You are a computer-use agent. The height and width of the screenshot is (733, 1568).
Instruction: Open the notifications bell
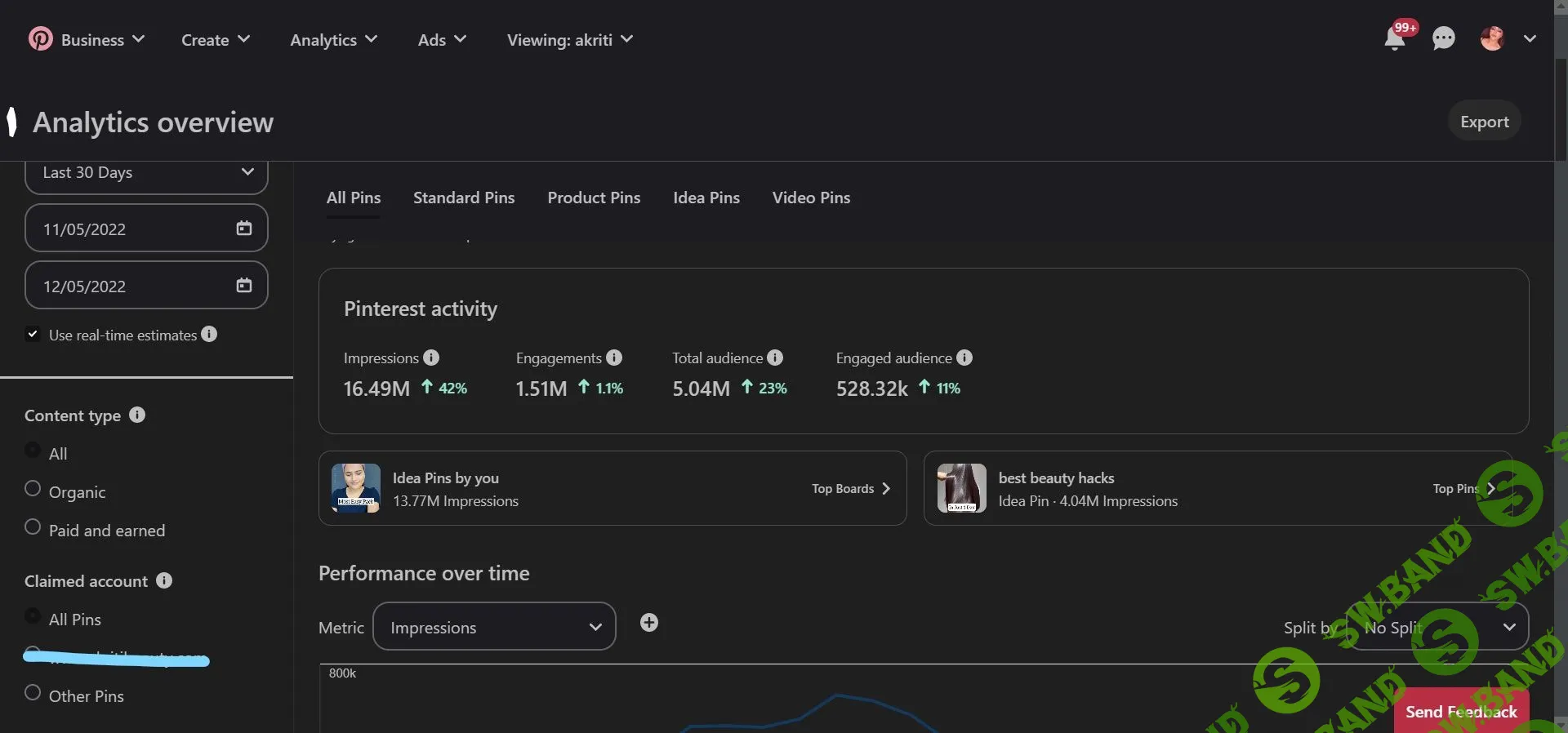[1395, 38]
